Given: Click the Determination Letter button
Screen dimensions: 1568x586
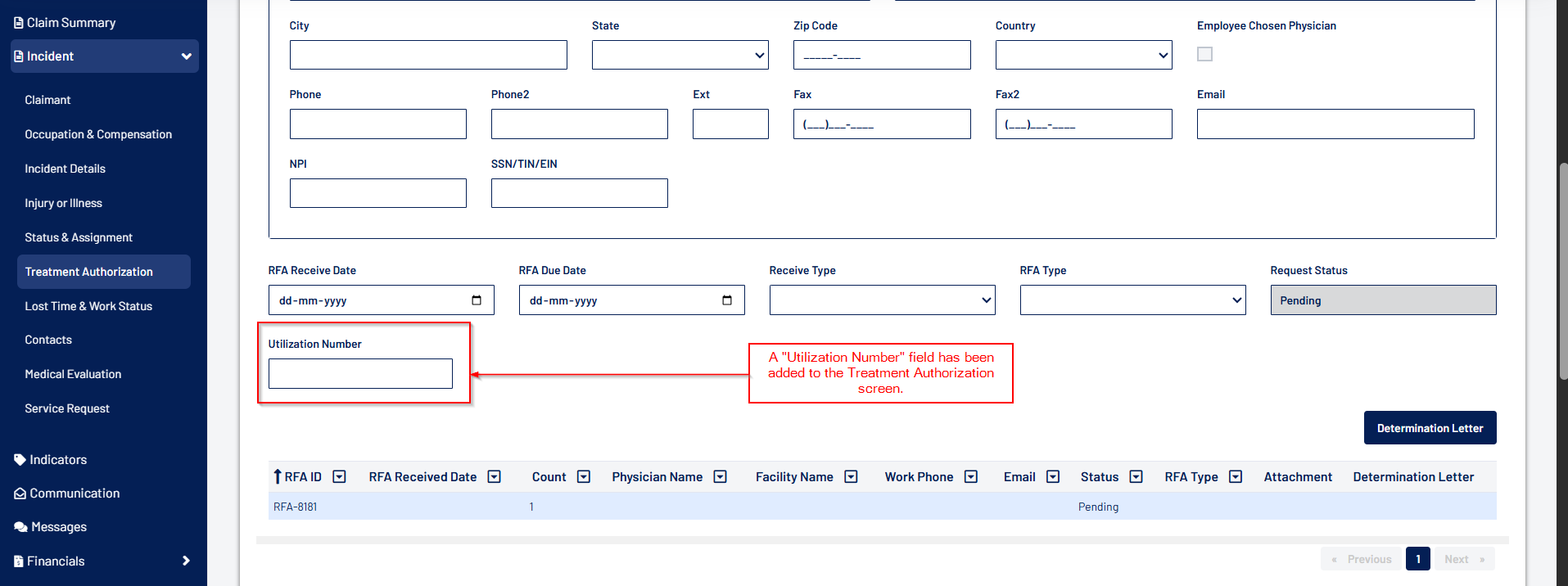Looking at the screenshot, I should tap(1430, 428).
